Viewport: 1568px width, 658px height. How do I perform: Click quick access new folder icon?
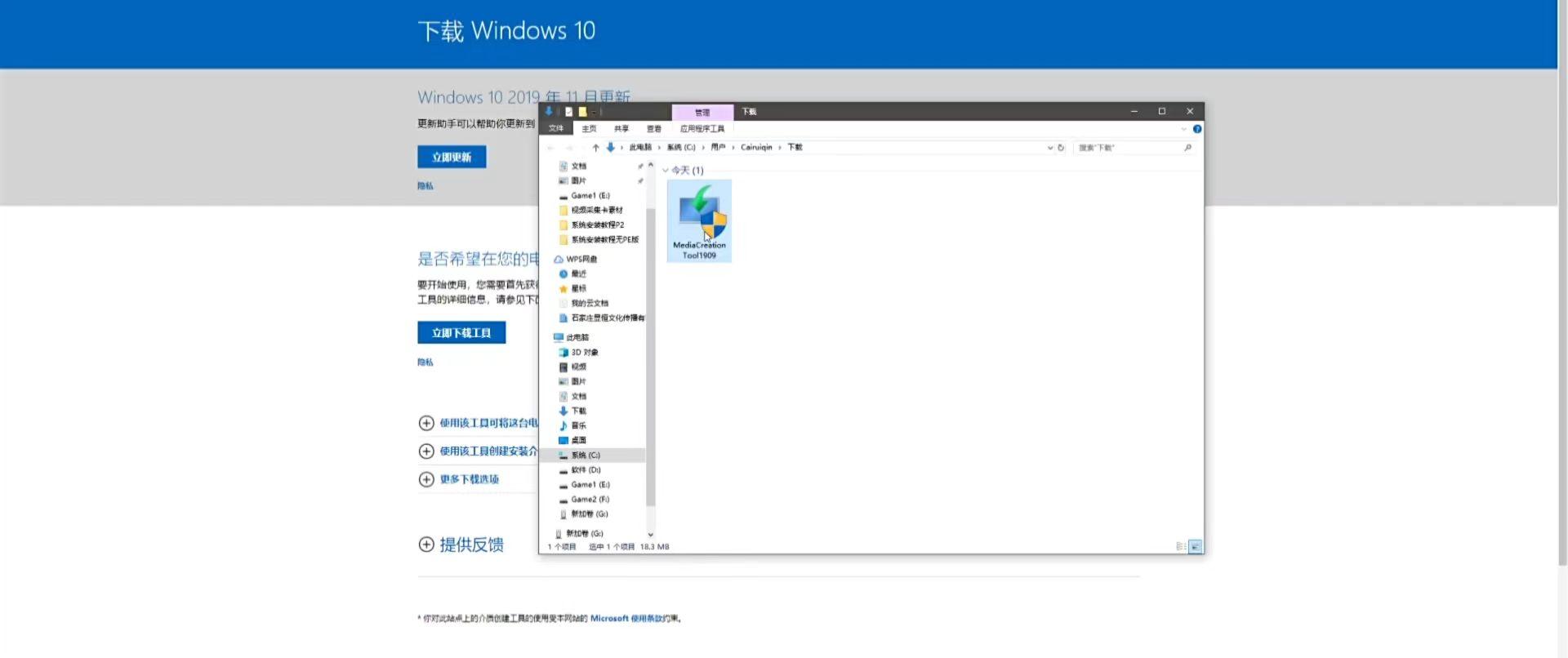click(582, 112)
